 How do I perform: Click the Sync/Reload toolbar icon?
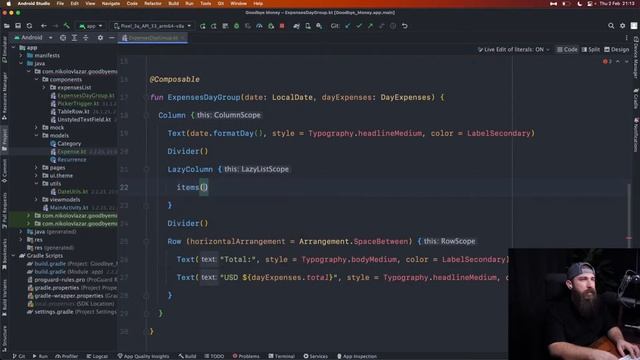click(x=29, y=26)
